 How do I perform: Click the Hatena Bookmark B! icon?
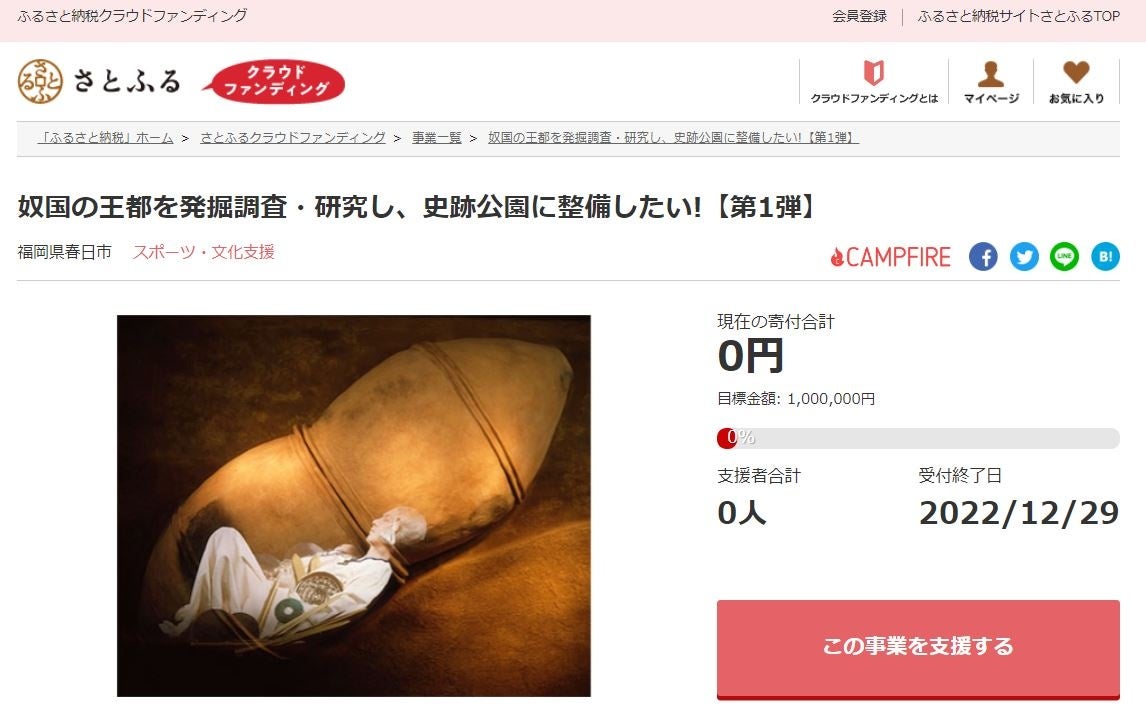pos(1105,256)
